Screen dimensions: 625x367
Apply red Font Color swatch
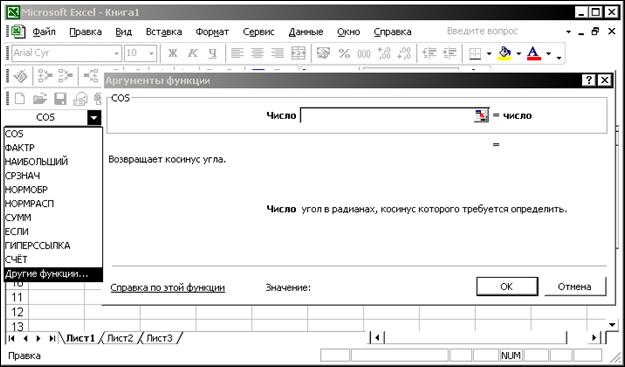pos(534,53)
